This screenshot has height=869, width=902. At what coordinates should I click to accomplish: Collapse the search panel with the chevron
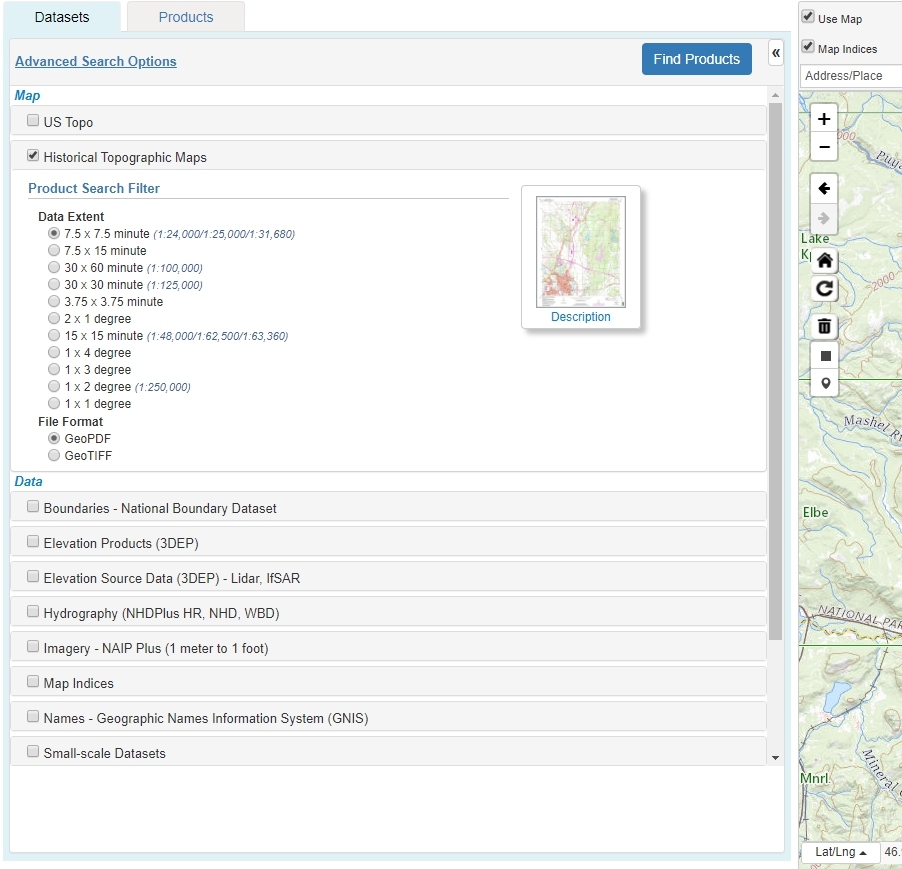775,53
